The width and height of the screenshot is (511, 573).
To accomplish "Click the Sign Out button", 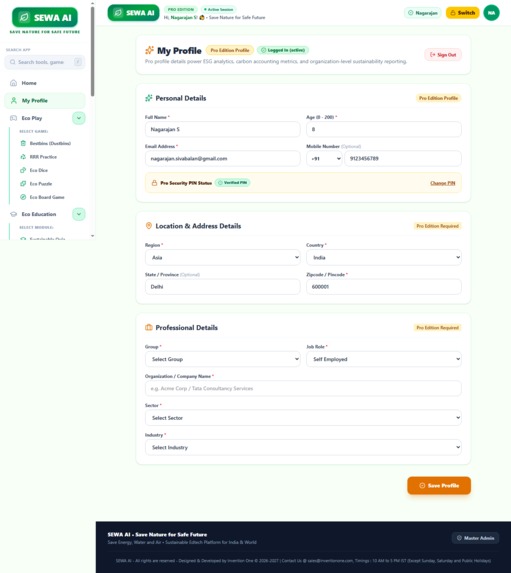I will pyautogui.click(x=443, y=55).
